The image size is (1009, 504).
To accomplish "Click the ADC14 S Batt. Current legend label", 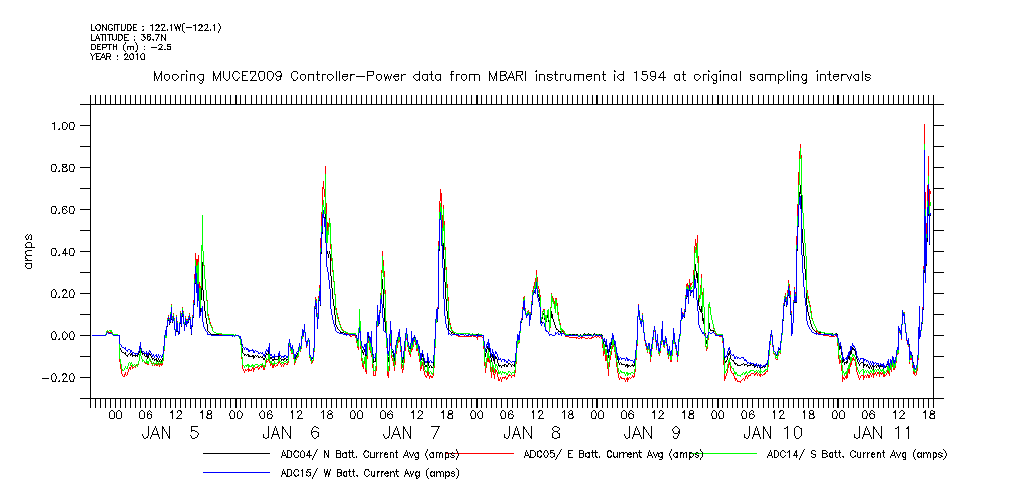I will point(856,454).
